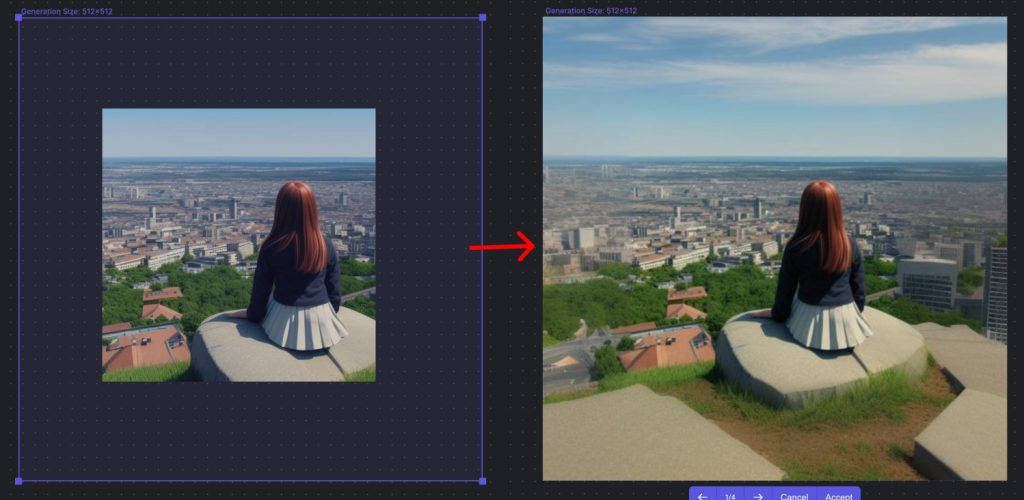The width and height of the screenshot is (1024, 500).
Task: Grab the bottom-right bounding box handle
Action: point(482,481)
